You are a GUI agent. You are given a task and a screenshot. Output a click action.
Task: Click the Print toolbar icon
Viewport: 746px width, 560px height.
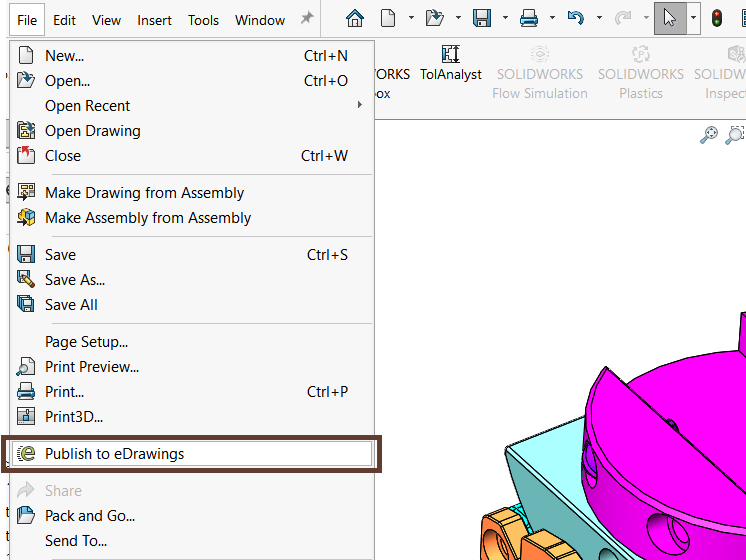click(529, 18)
